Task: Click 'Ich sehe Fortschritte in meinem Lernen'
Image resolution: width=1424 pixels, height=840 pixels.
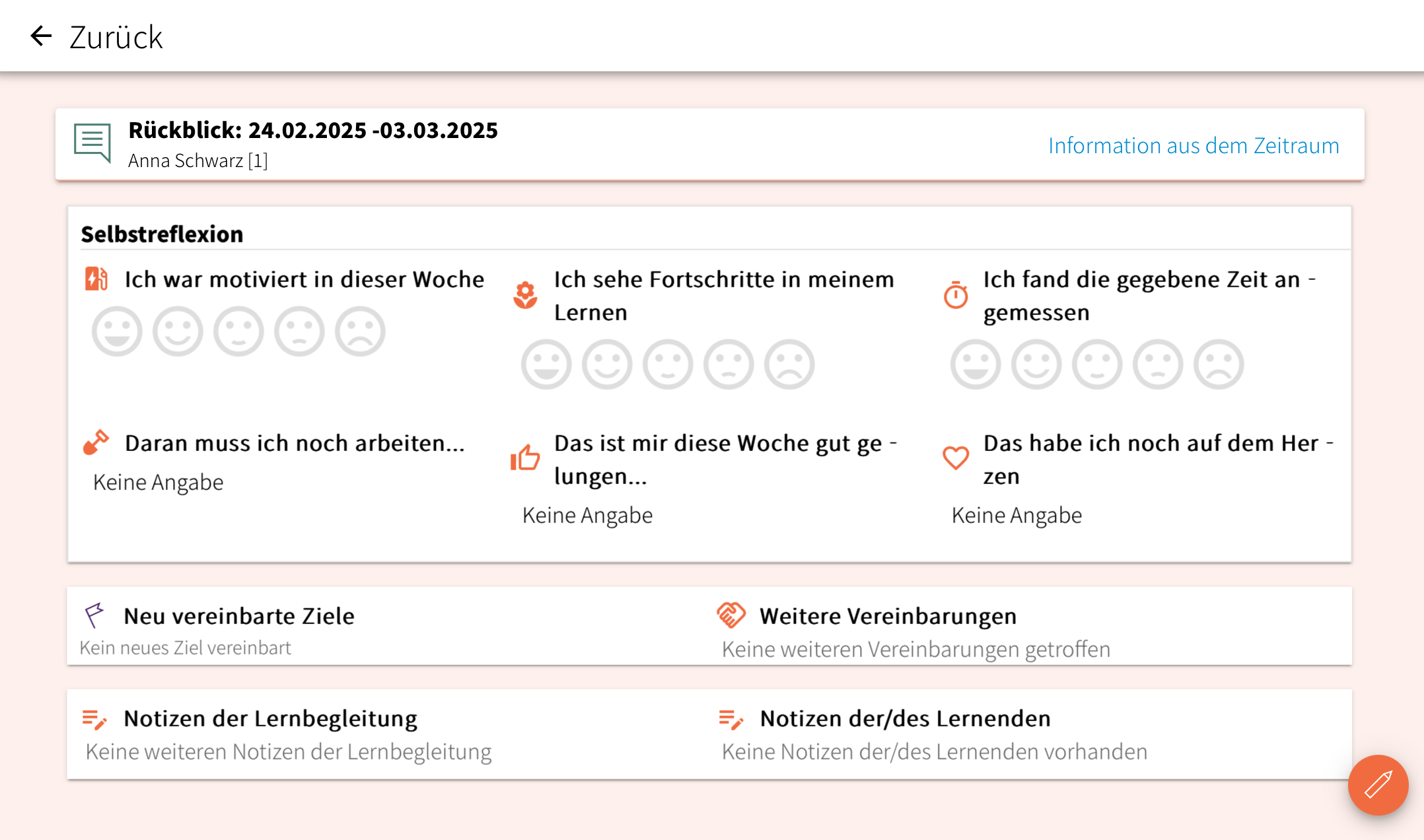Action: tap(724, 296)
